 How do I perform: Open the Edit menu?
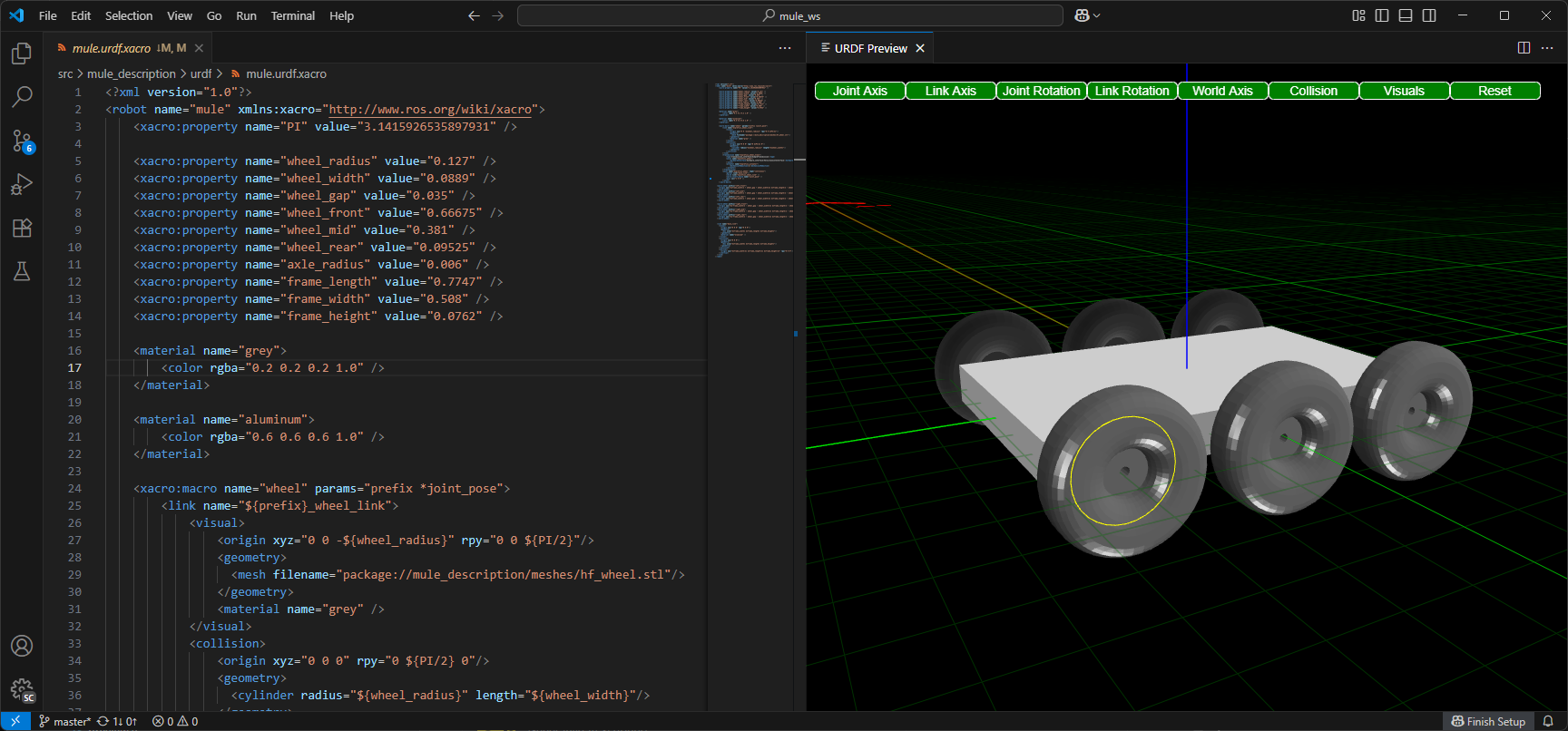(81, 15)
